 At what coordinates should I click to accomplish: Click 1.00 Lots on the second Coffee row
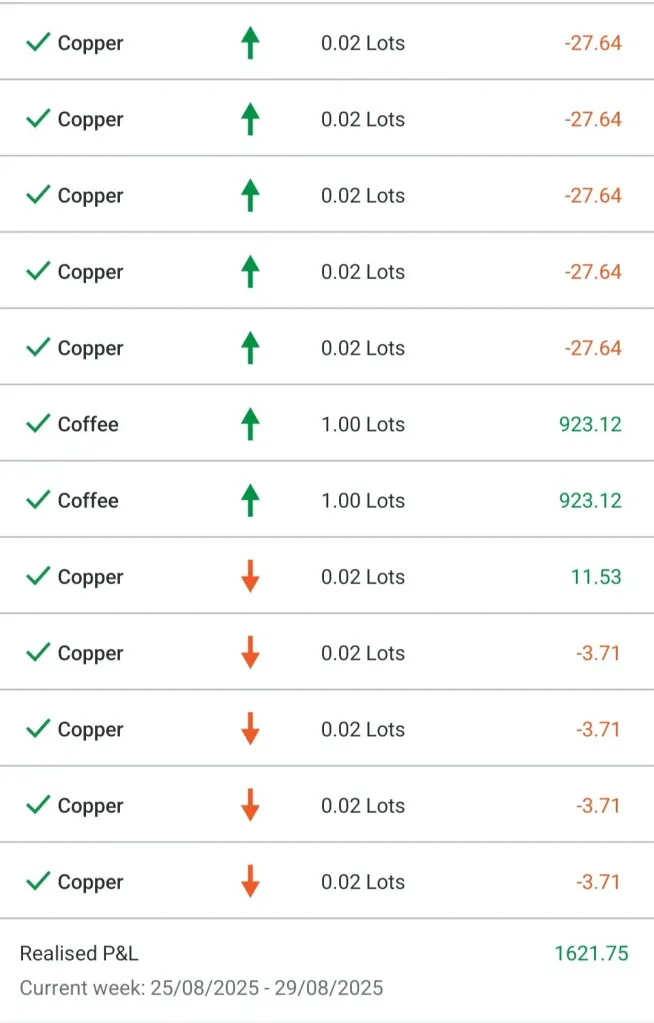pos(363,500)
